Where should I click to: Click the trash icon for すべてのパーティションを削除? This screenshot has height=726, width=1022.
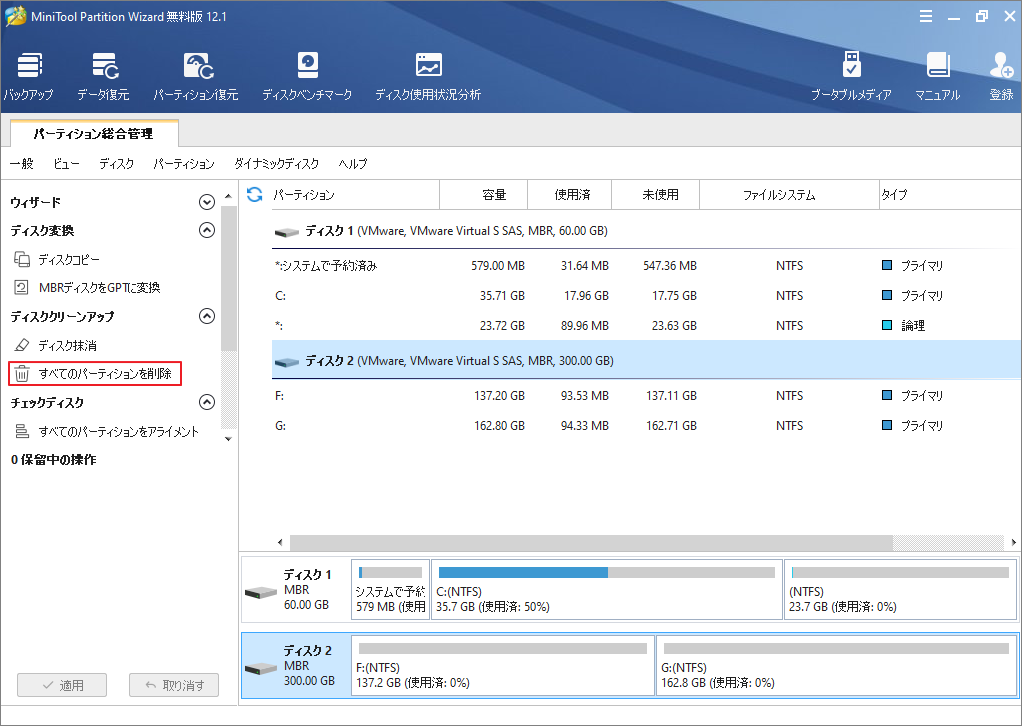(x=22, y=373)
